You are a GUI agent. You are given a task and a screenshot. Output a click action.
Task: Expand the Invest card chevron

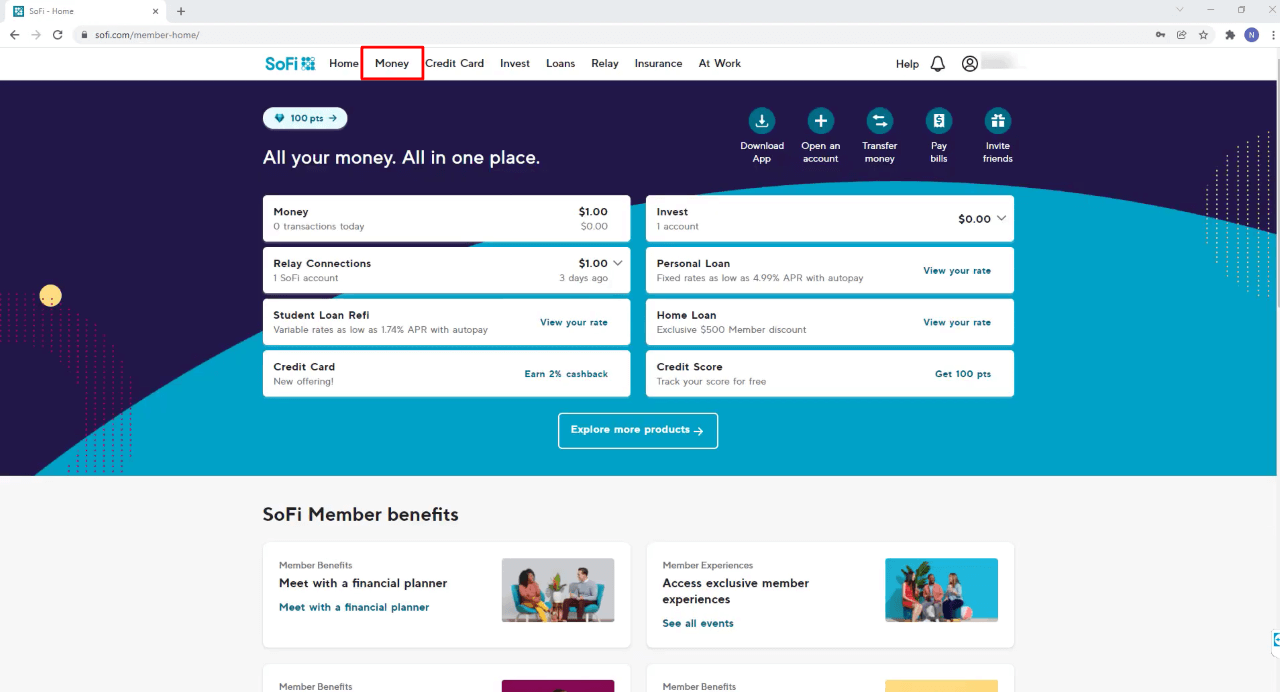pos(1001,218)
